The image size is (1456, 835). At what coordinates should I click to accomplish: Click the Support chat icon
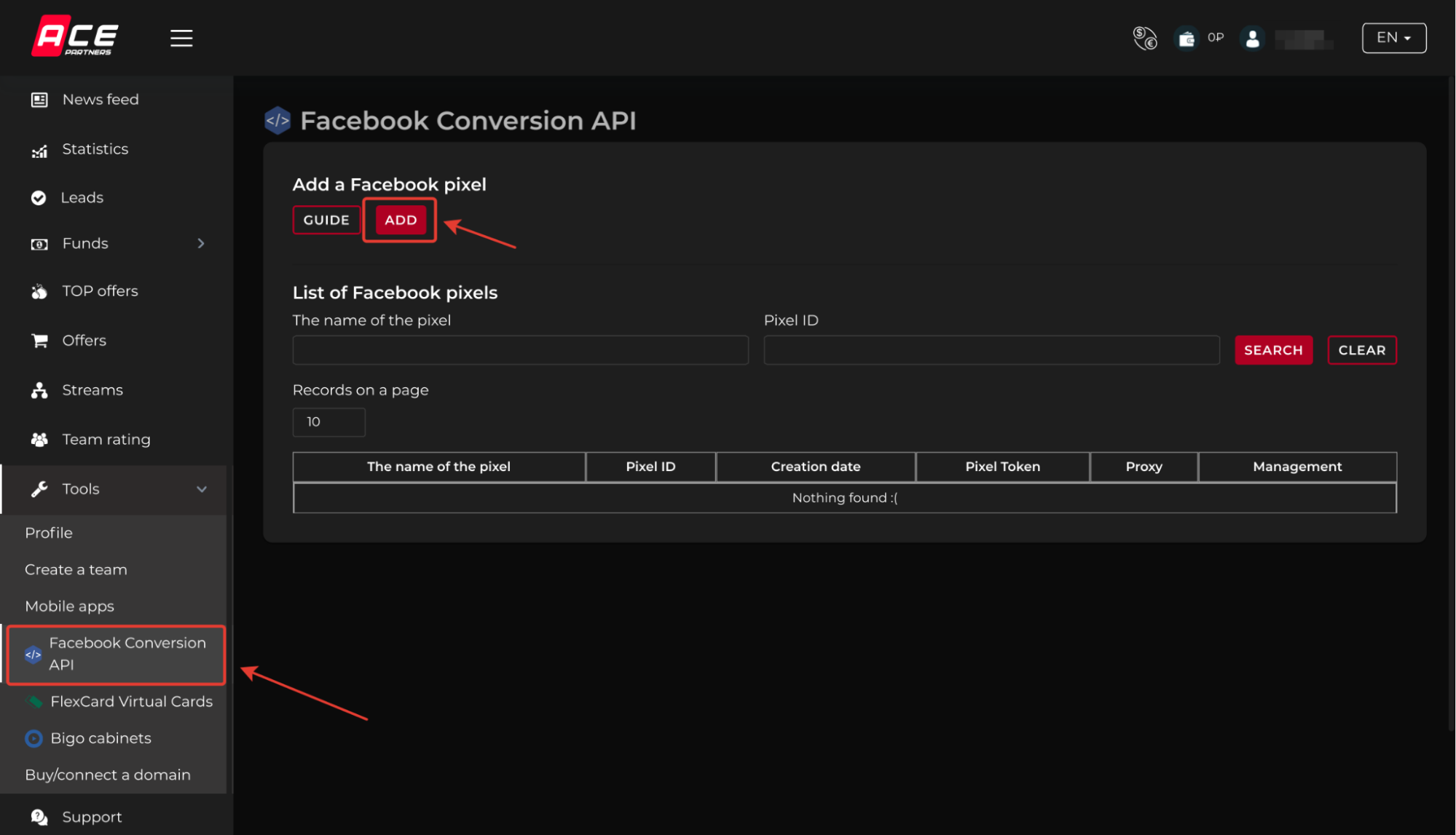pyautogui.click(x=39, y=818)
